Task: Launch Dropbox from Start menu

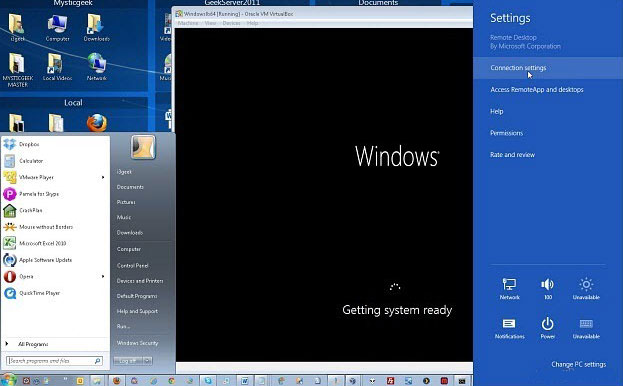Action: click(x=55, y=144)
